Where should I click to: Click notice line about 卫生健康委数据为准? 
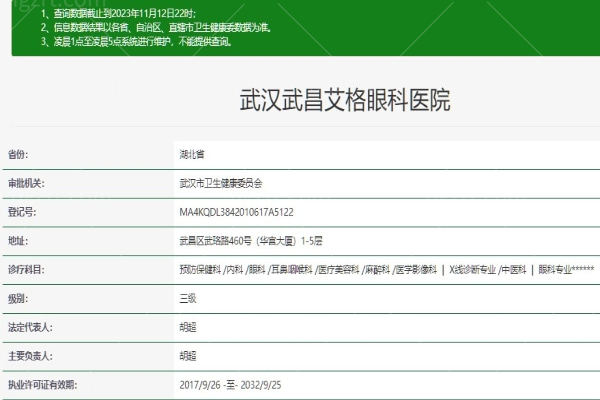156,28
